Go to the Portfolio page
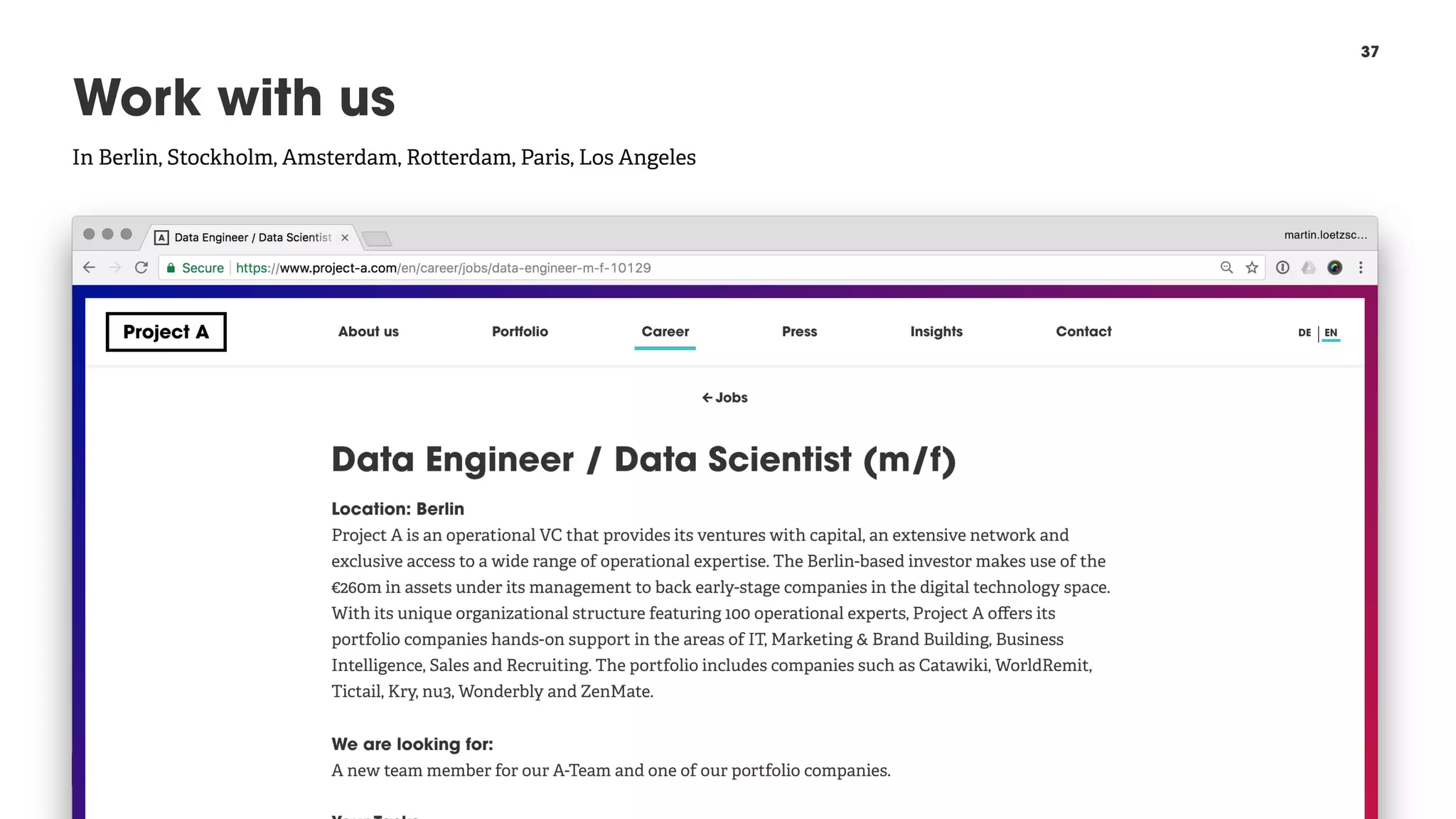Viewport: 1456px width, 819px height. [520, 331]
